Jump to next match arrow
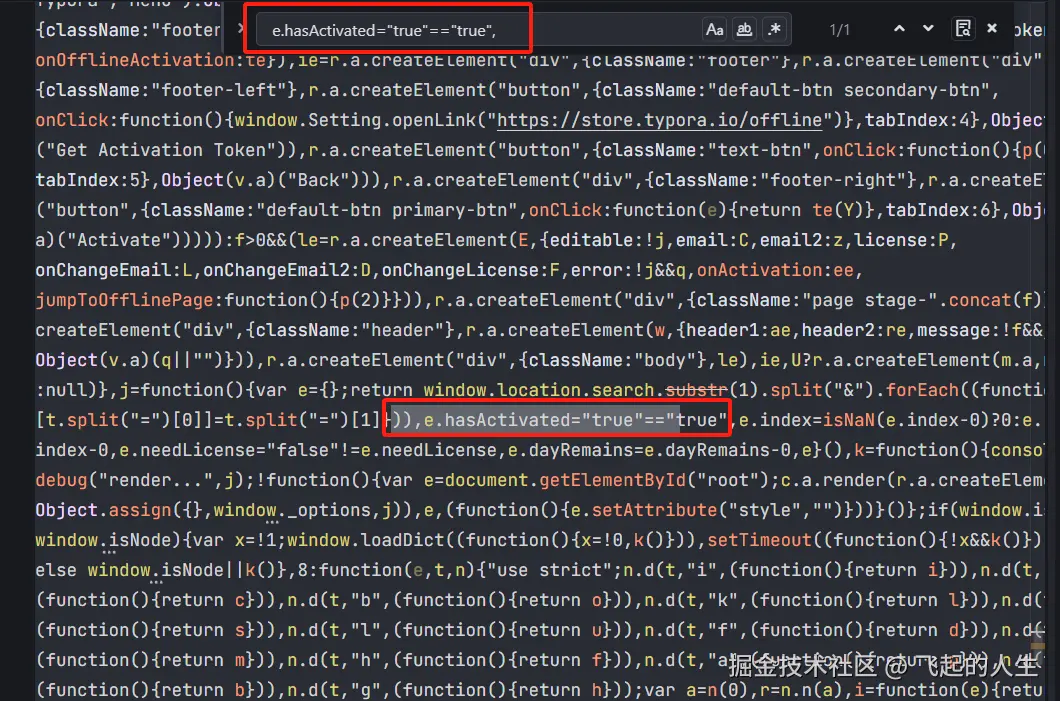 tap(929, 29)
